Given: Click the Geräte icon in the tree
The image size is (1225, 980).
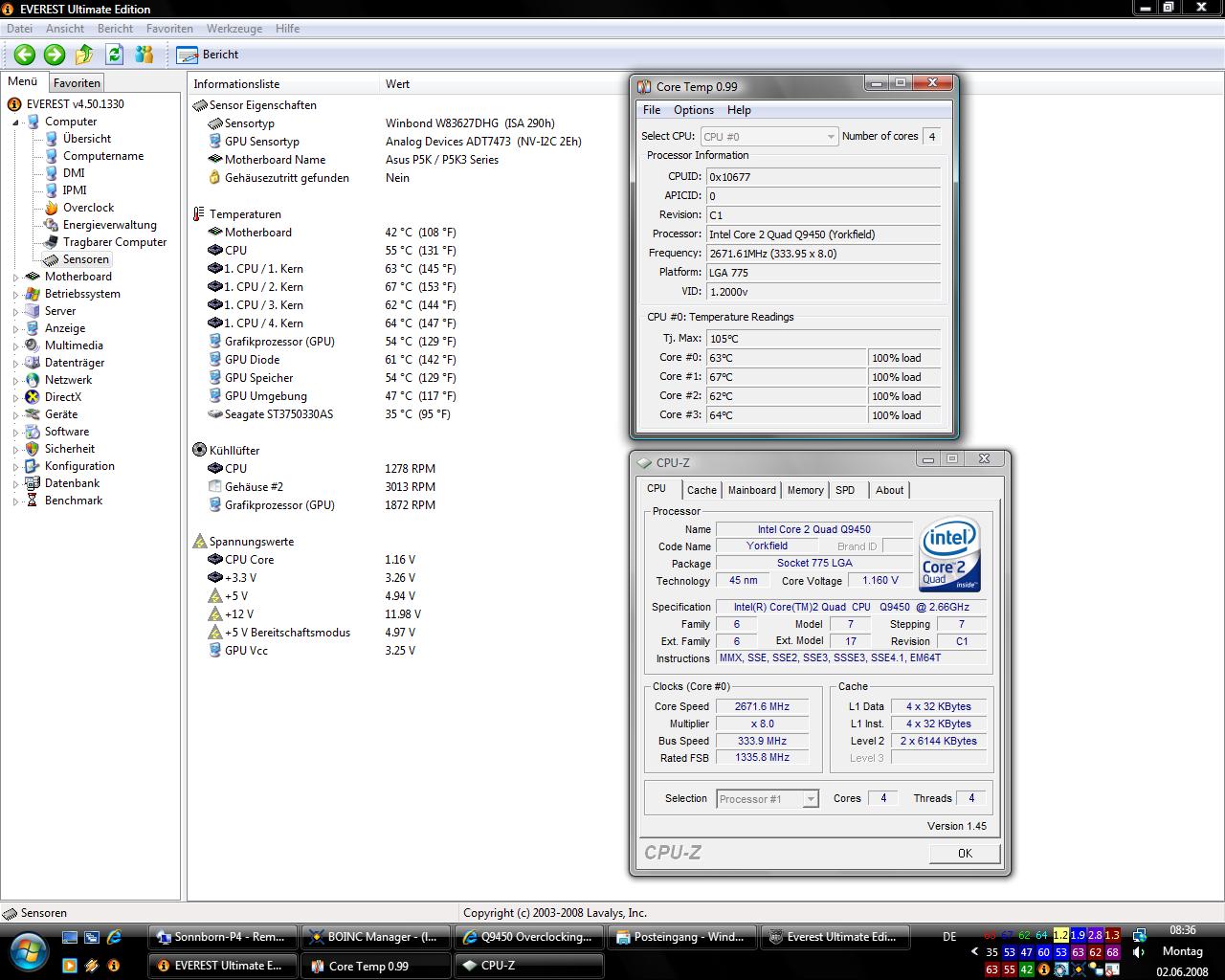Looking at the screenshot, I should point(33,414).
